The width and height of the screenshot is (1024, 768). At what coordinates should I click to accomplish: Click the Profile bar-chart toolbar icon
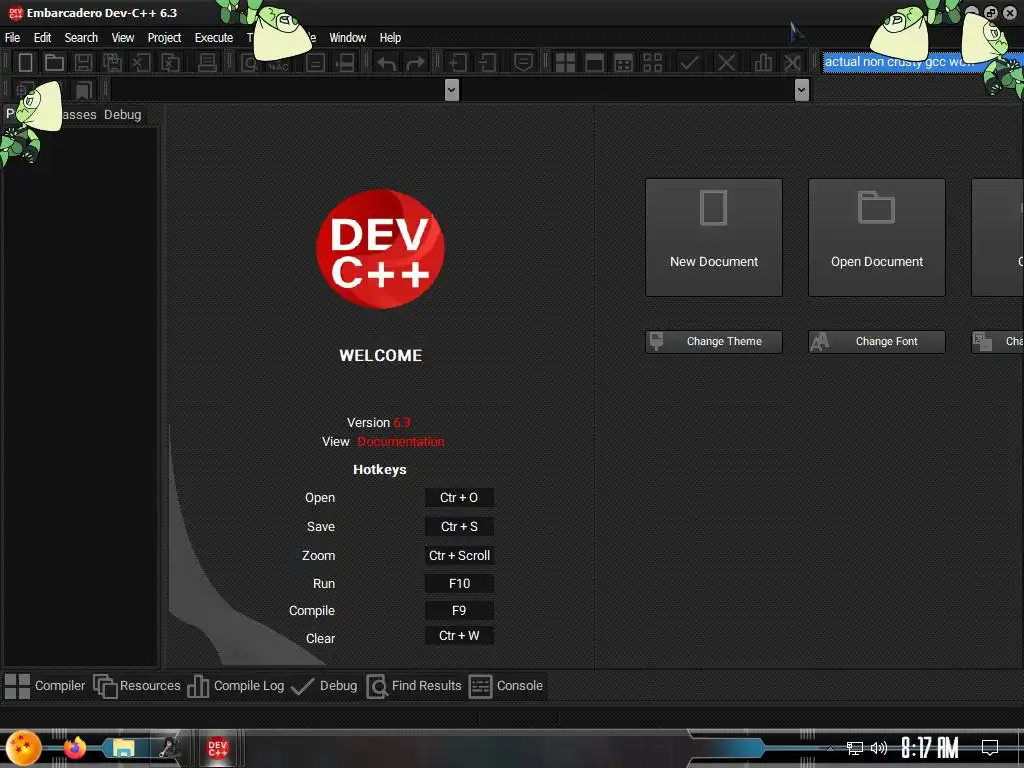point(763,63)
